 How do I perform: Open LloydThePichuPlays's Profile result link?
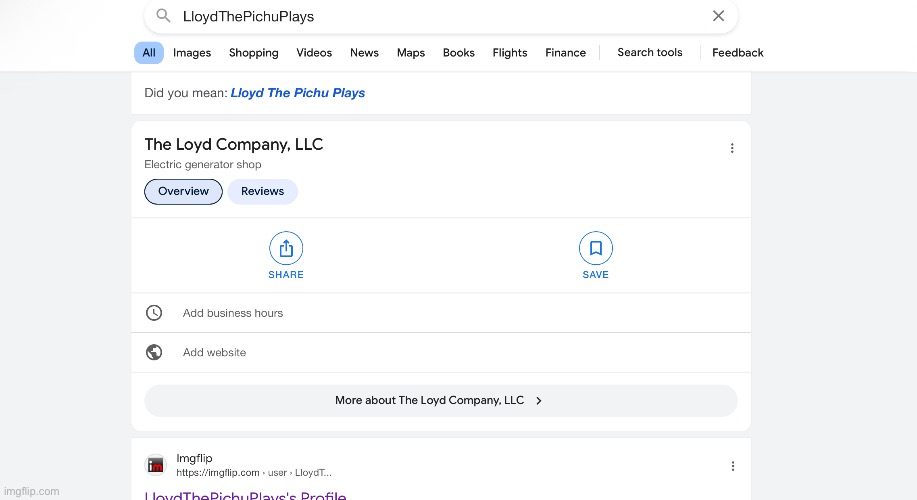tap(246, 495)
